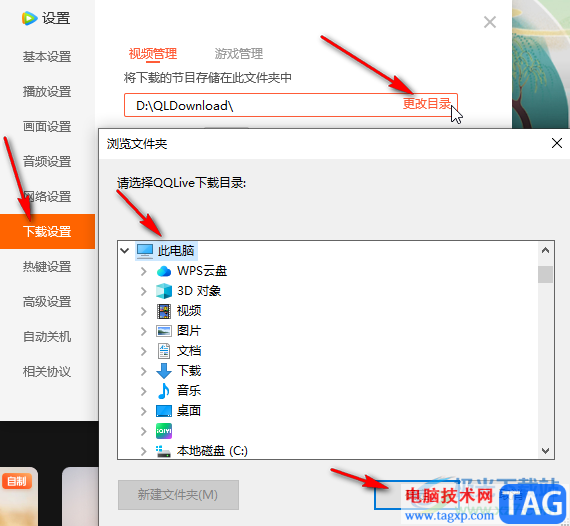570x526 pixels.
Task: Open 自动关机 in settings sidebar
Action: click(47, 336)
